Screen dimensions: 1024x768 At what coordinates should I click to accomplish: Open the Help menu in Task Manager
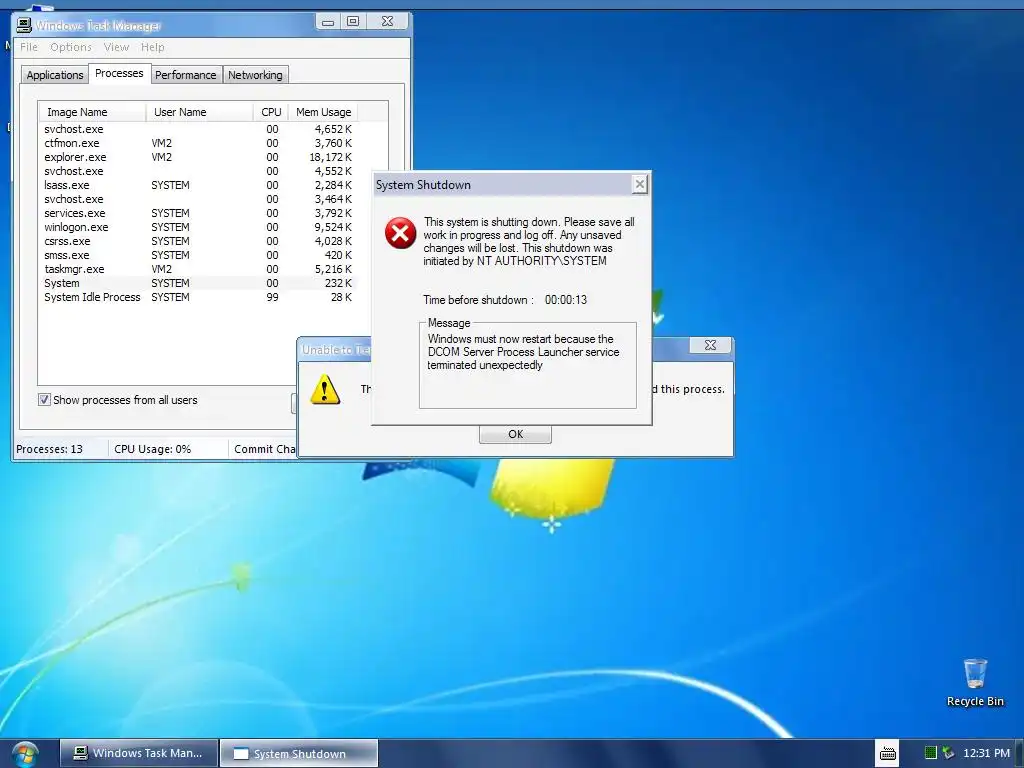[153, 47]
